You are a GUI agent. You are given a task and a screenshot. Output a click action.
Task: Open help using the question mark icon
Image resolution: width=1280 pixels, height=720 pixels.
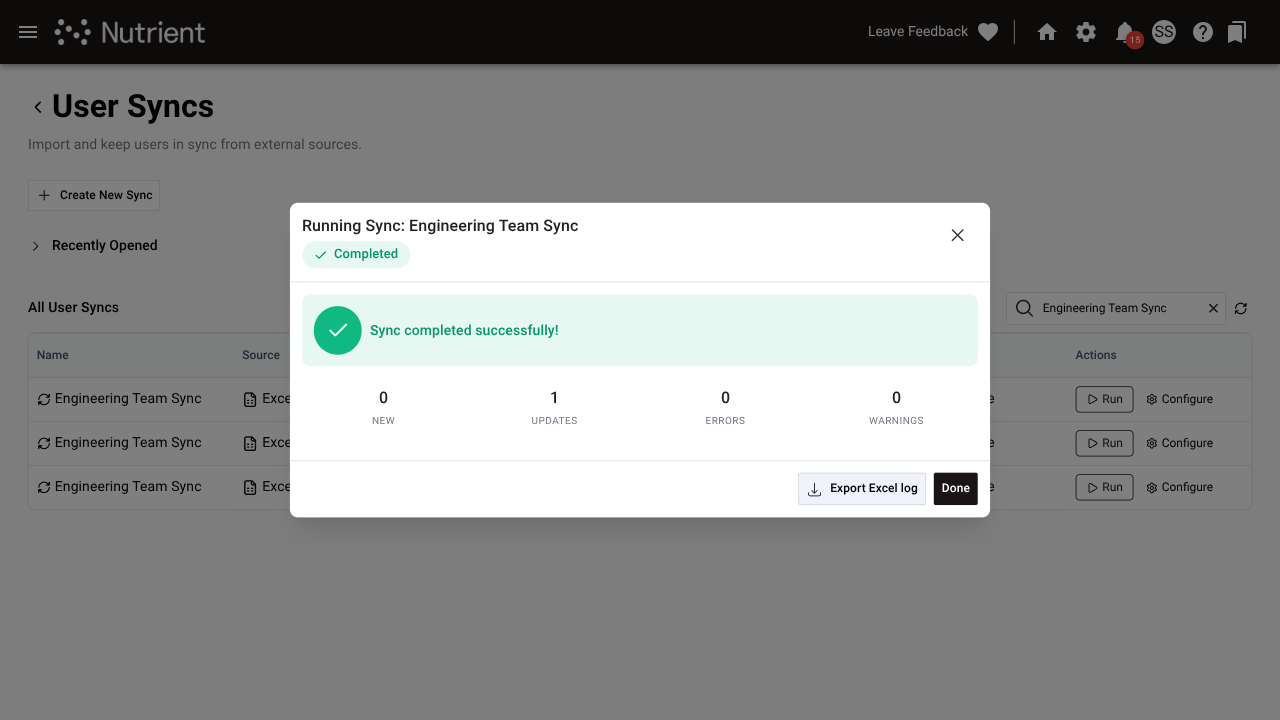point(1202,31)
